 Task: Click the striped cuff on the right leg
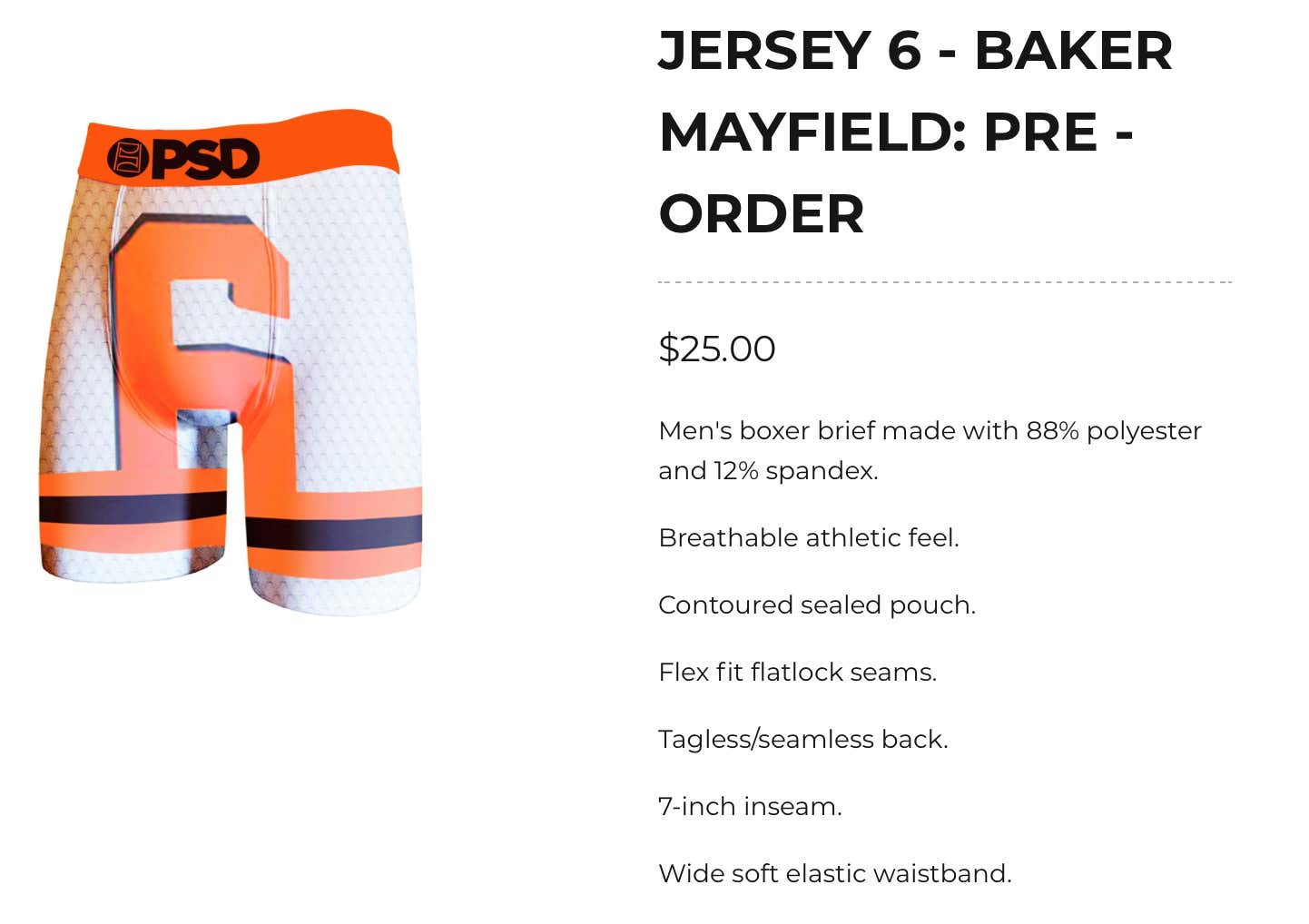(334, 531)
